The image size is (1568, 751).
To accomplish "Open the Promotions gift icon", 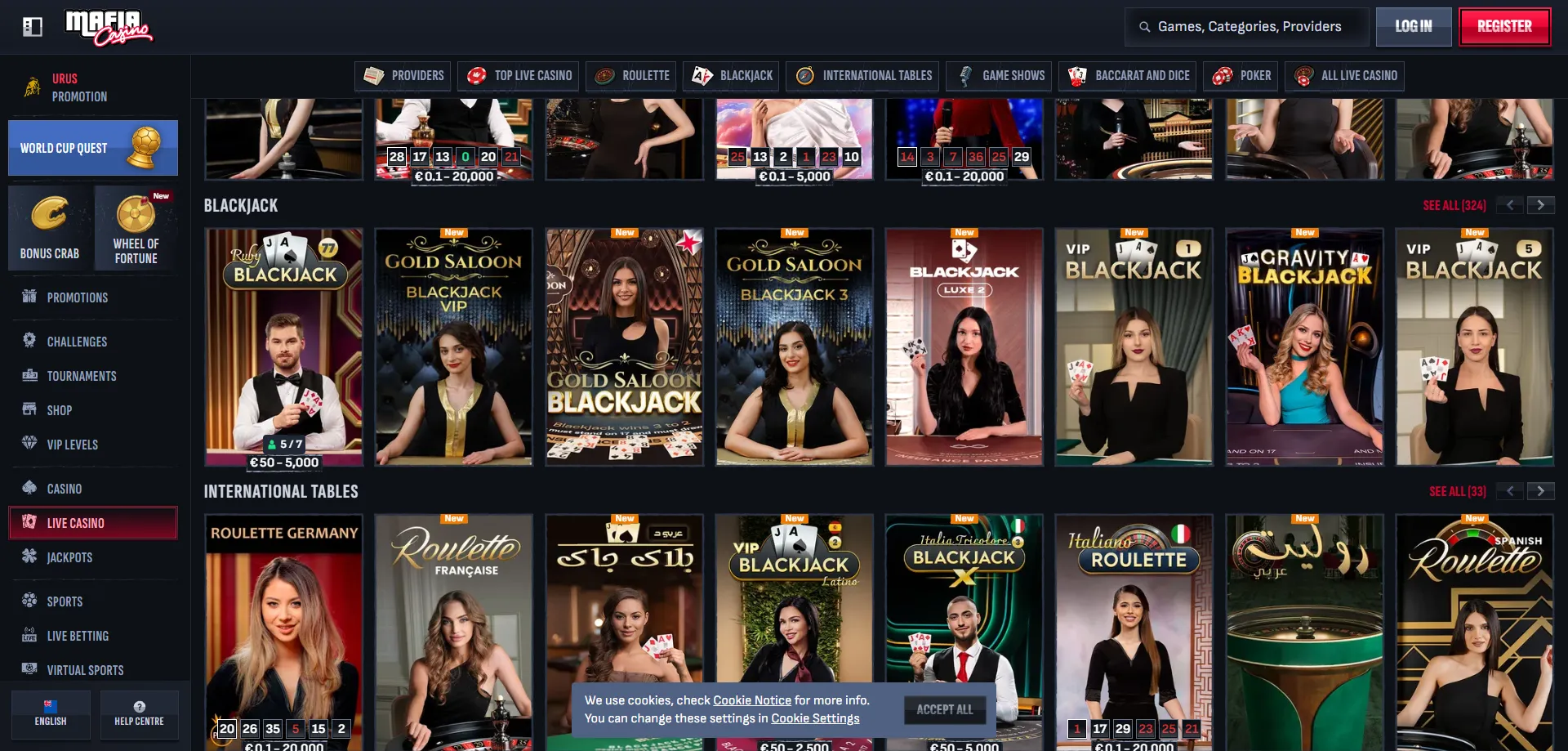I will pos(29,297).
